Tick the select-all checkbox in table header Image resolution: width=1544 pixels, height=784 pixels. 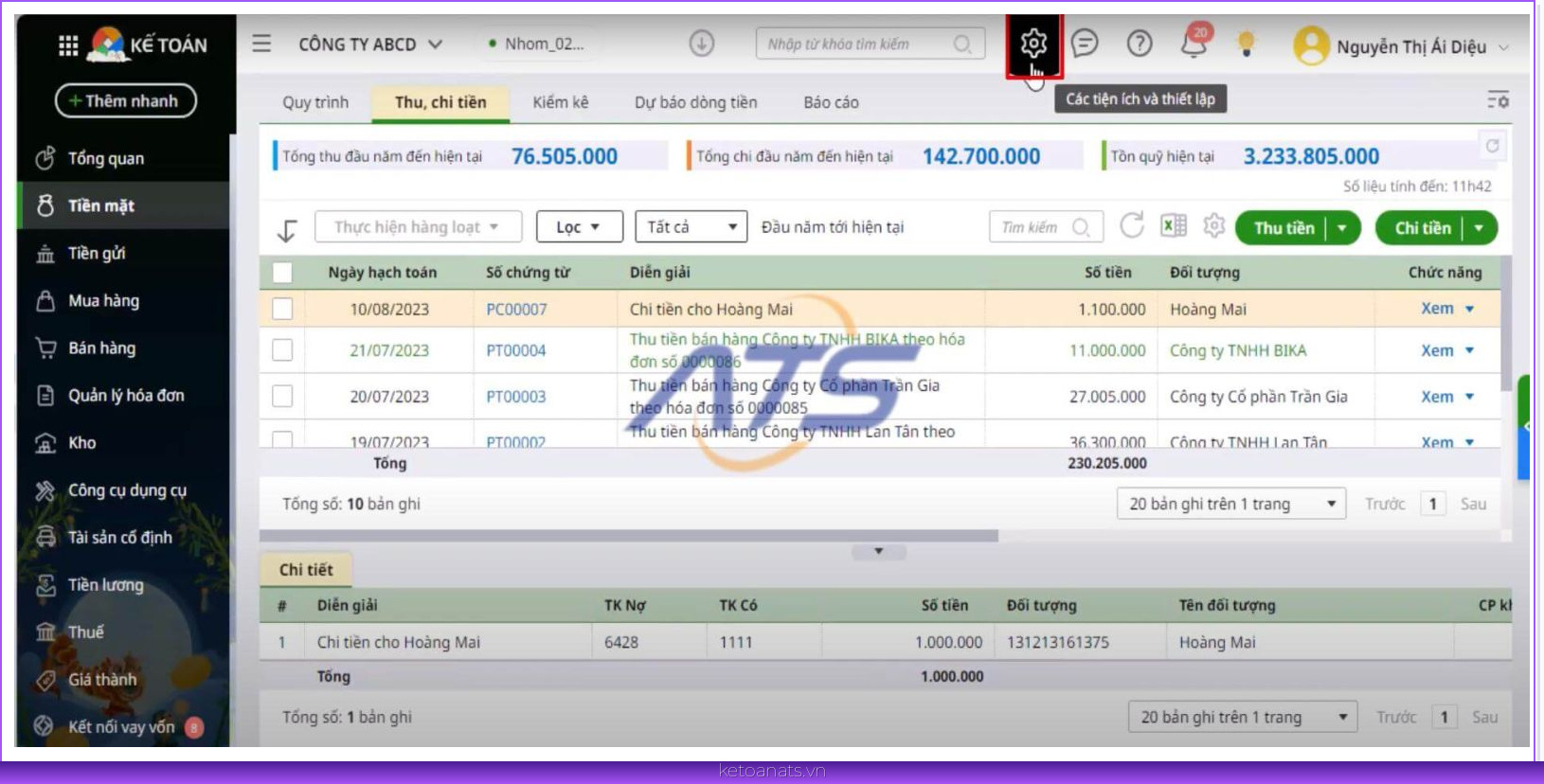282,273
